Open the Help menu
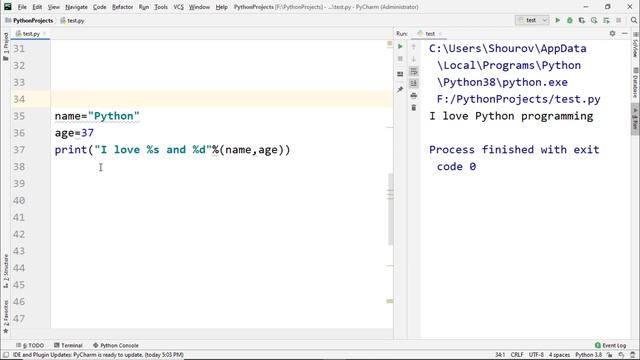 [221, 7]
